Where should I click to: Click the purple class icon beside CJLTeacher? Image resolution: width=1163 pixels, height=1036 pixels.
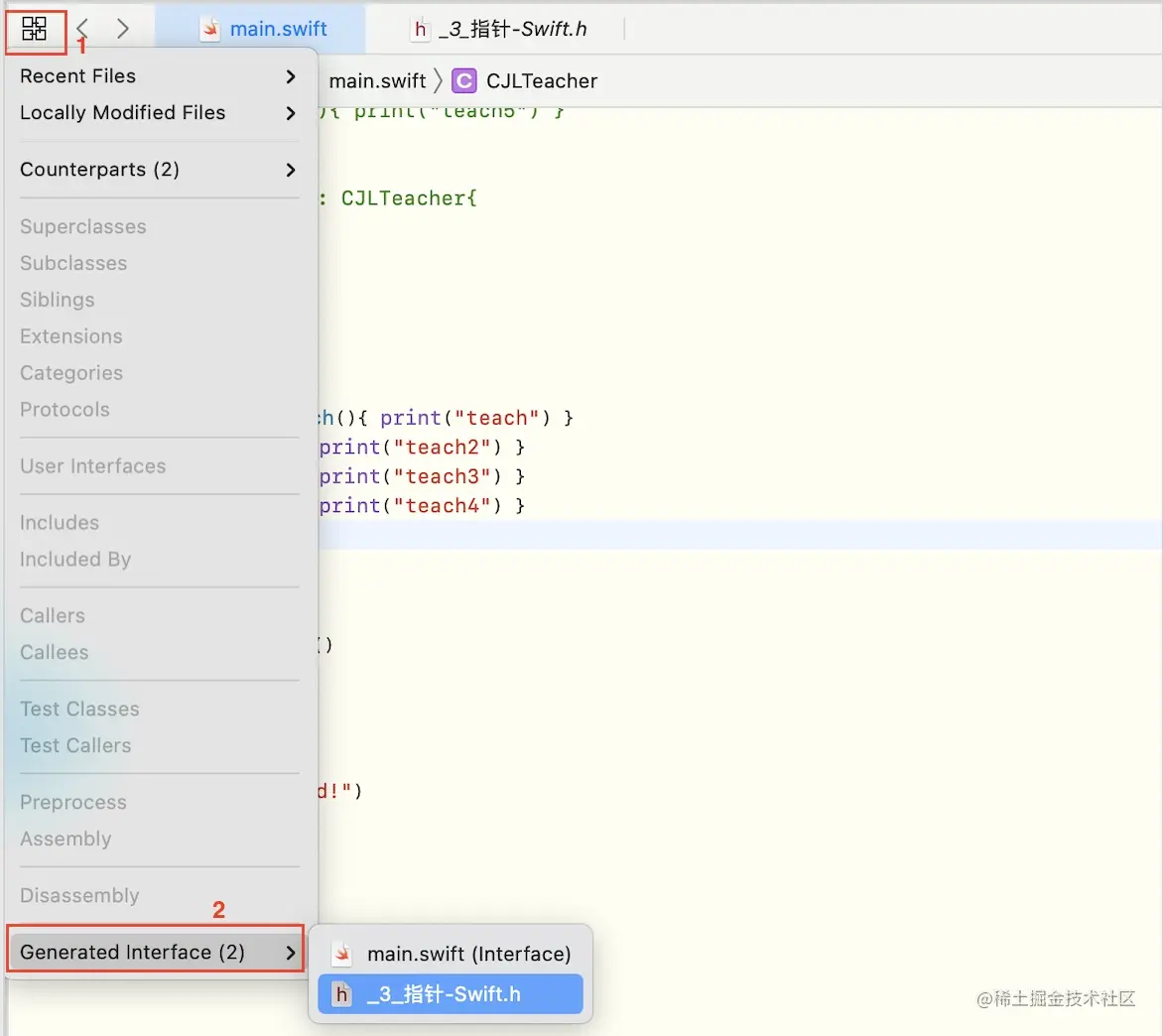(464, 80)
